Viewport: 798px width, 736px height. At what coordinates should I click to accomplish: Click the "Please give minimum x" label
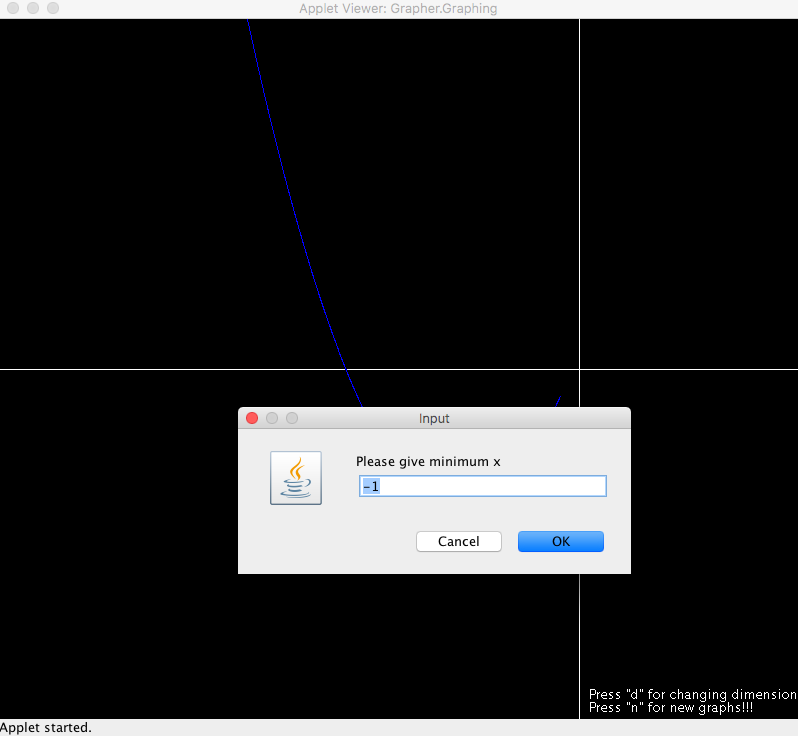click(x=428, y=462)
